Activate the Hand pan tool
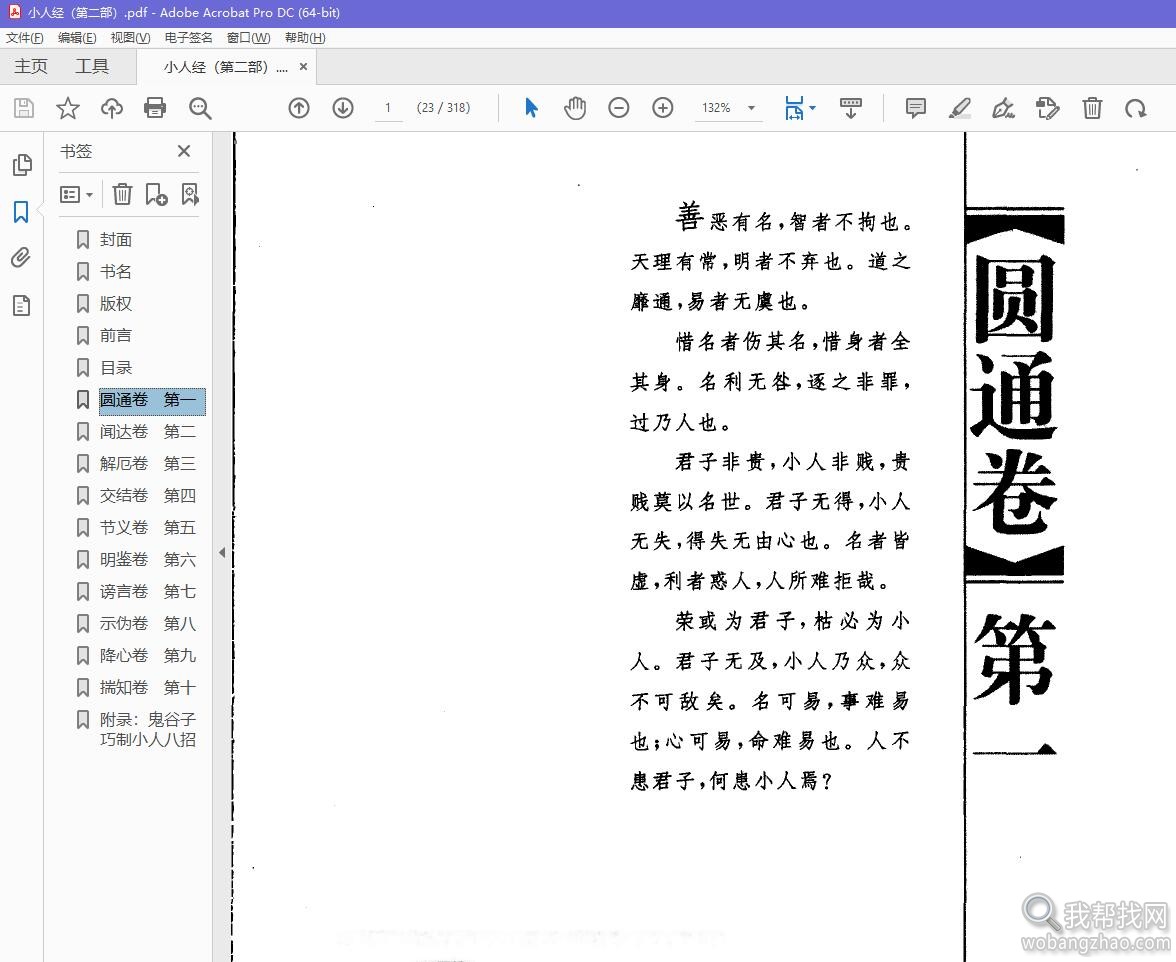Screen dimensions: 1176x962 [x=575, y=108]
